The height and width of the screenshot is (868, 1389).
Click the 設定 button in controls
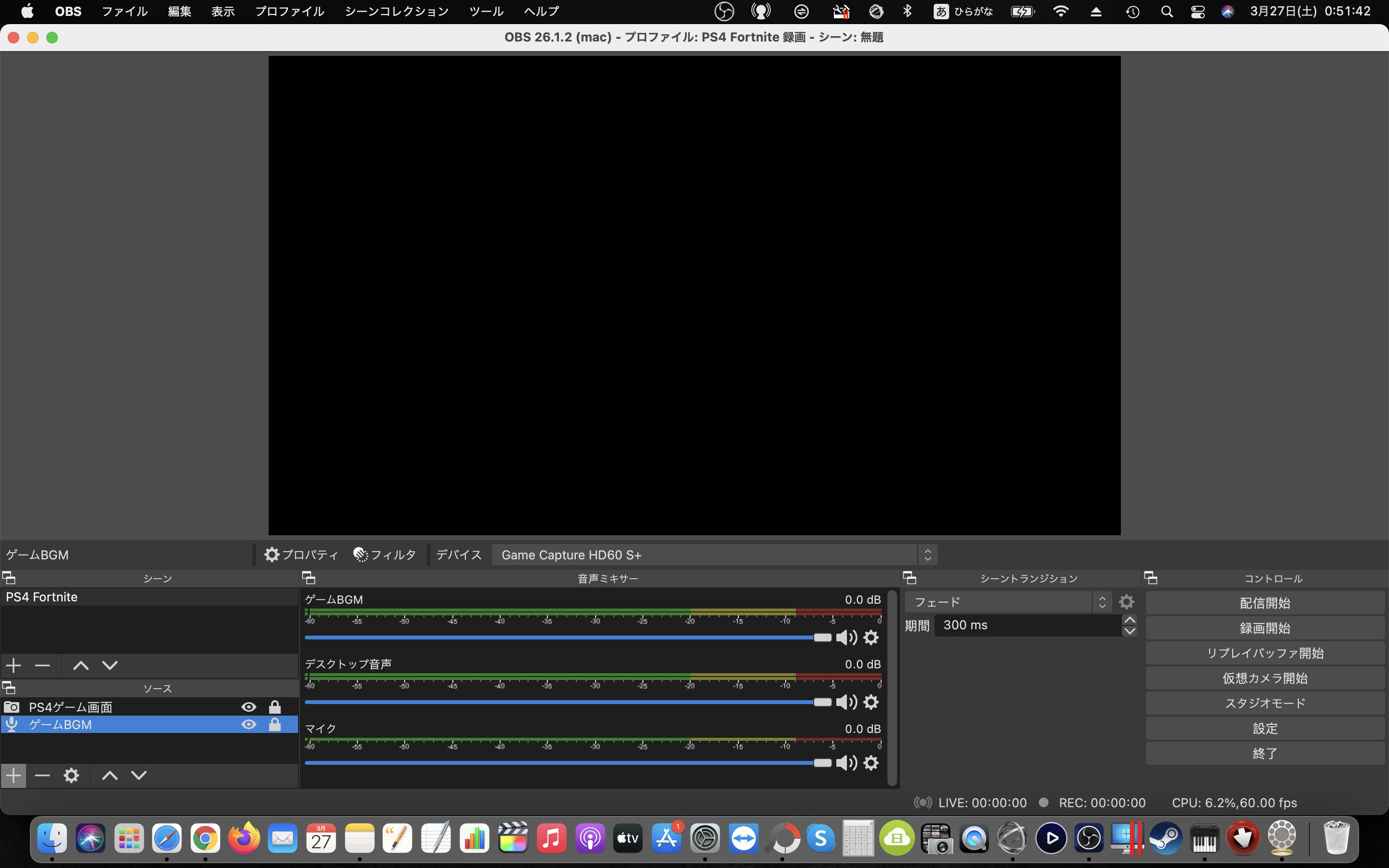point(1265,729)
